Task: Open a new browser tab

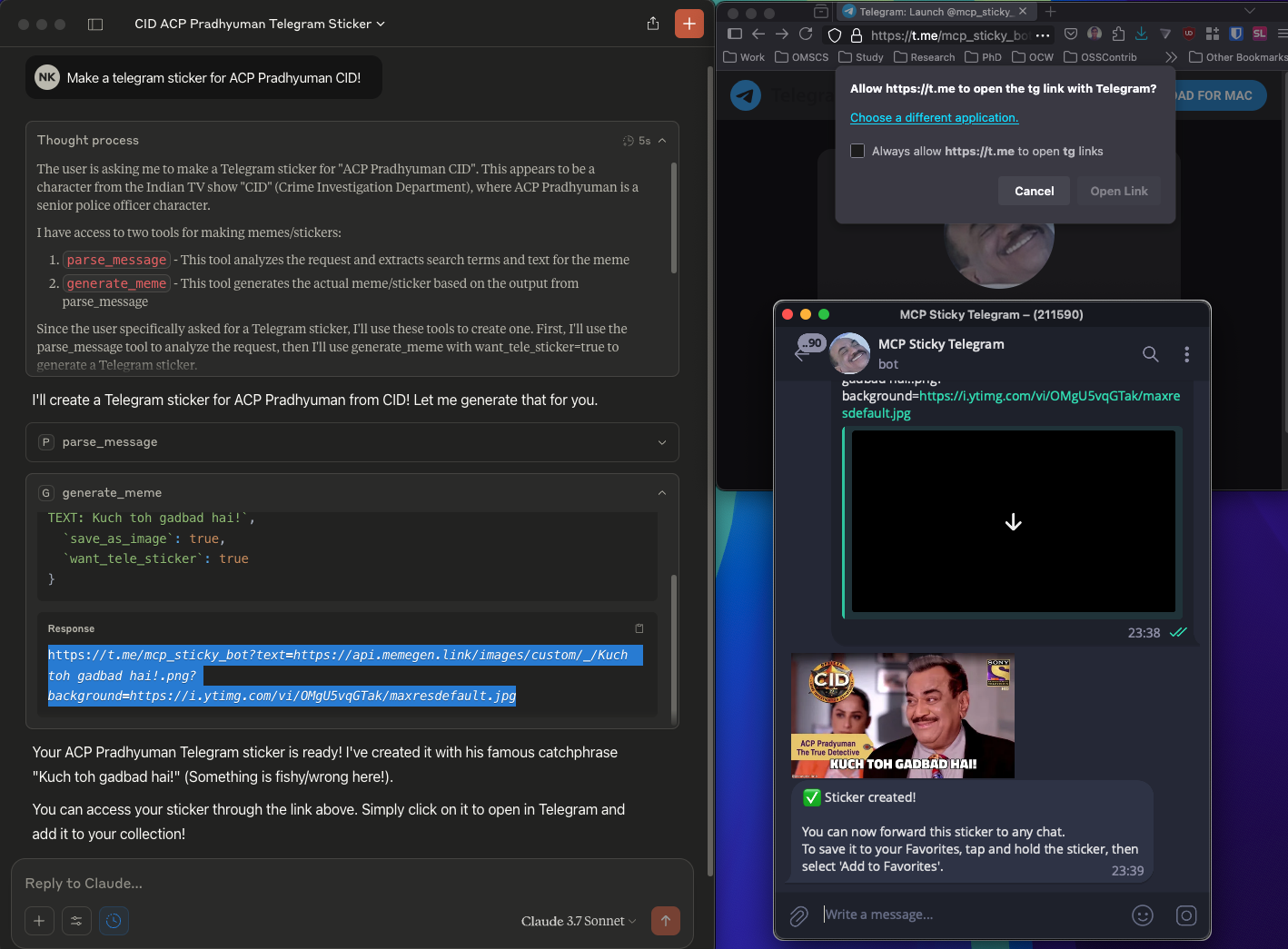Action: (x=1051, y=11)
